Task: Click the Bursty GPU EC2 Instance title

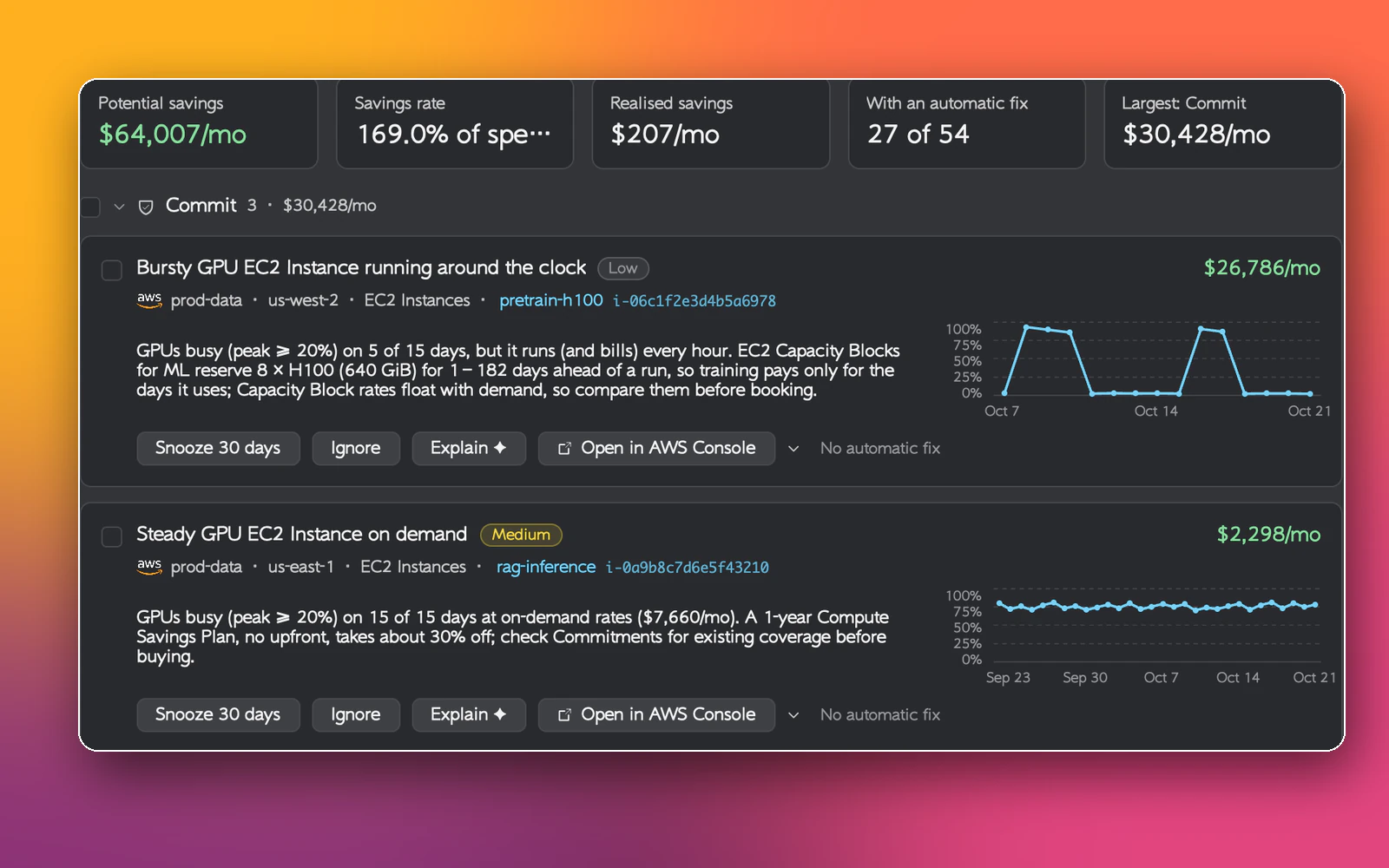Action: pos(361,268)
